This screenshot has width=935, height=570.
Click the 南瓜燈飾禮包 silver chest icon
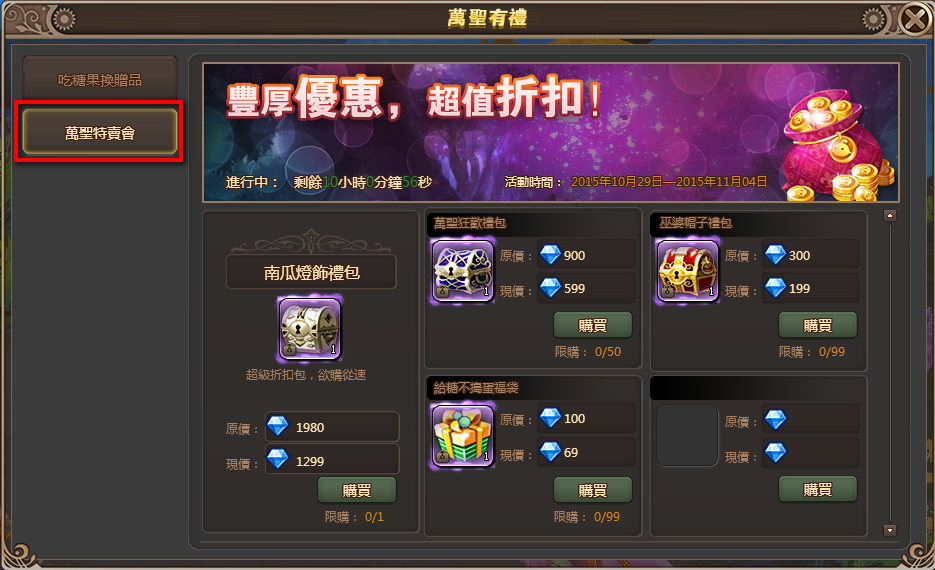tap(310, 329)
